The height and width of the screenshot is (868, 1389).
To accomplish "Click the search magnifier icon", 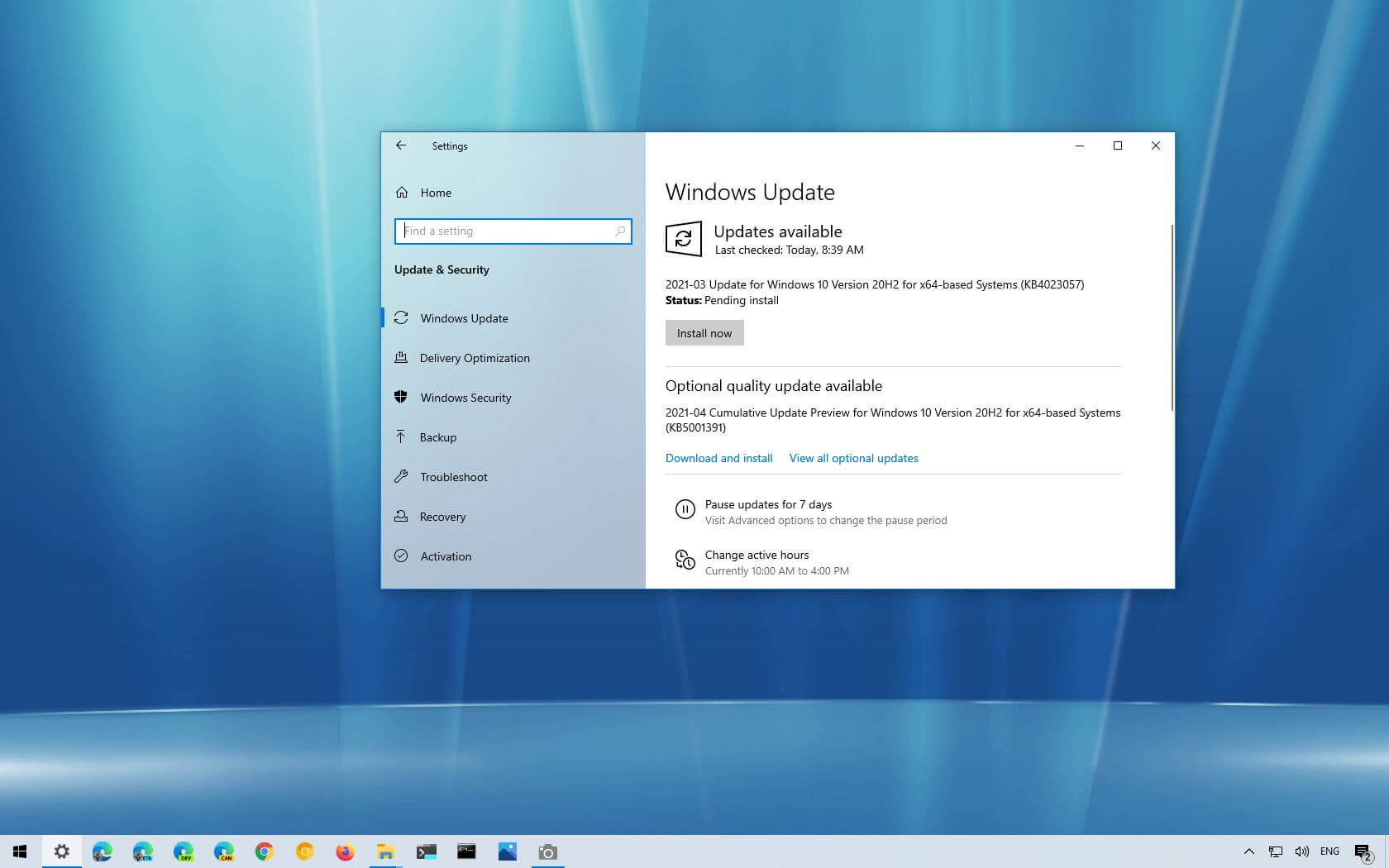I will [x=620, y=231].
